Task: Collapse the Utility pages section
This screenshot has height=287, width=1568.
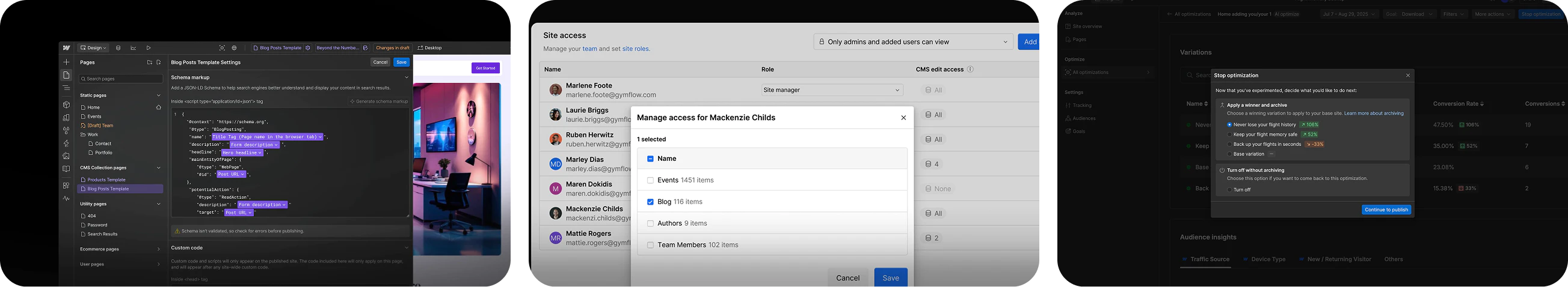Action: 159,204
